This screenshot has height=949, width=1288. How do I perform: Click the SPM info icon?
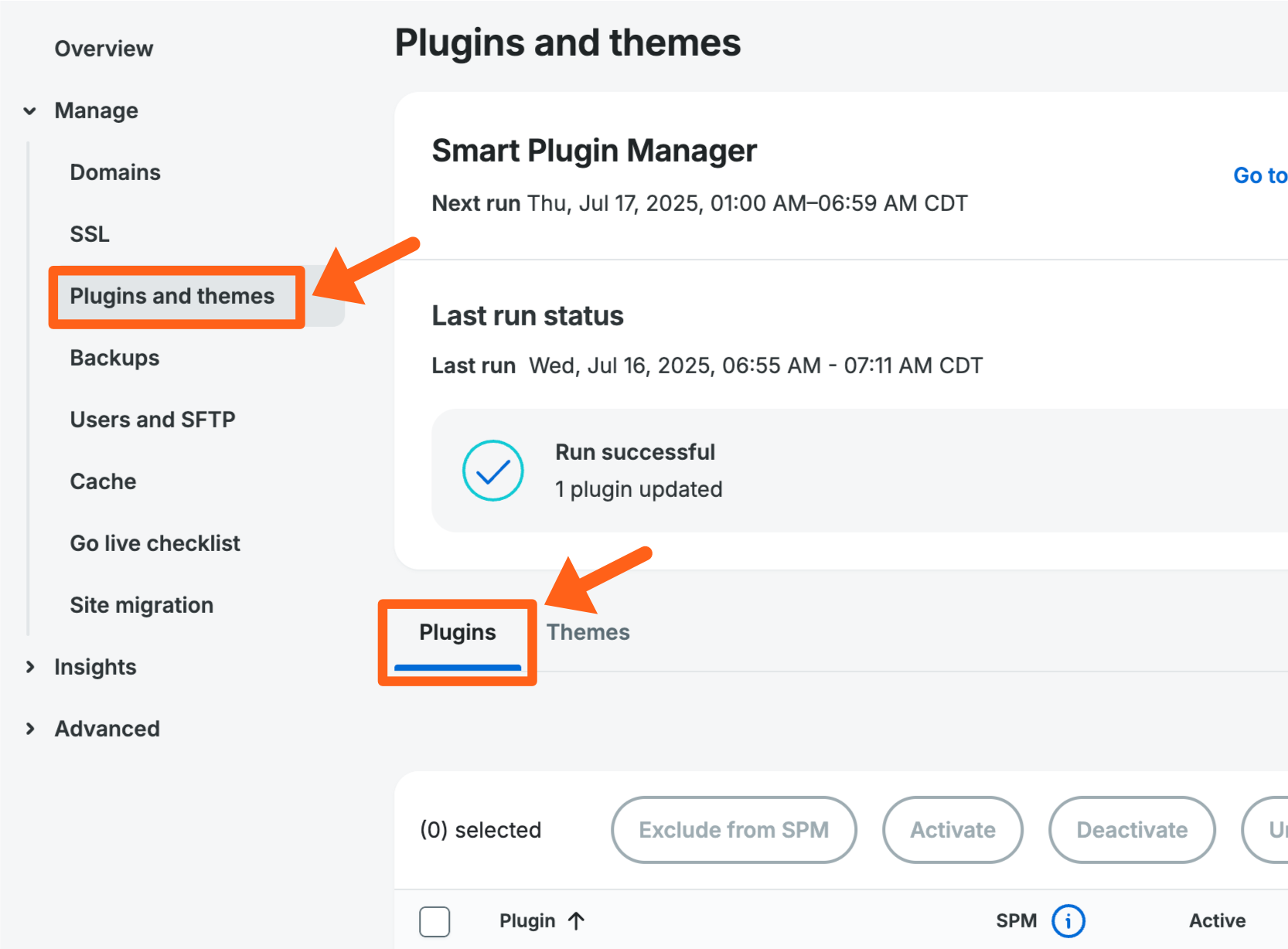pyautogui.click(x=1068, y=920)
